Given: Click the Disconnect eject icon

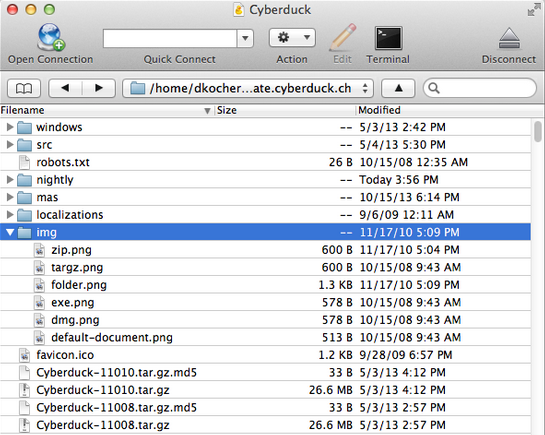Looking at the screenshot, I should pyautogui.click(x=509, y=38).
